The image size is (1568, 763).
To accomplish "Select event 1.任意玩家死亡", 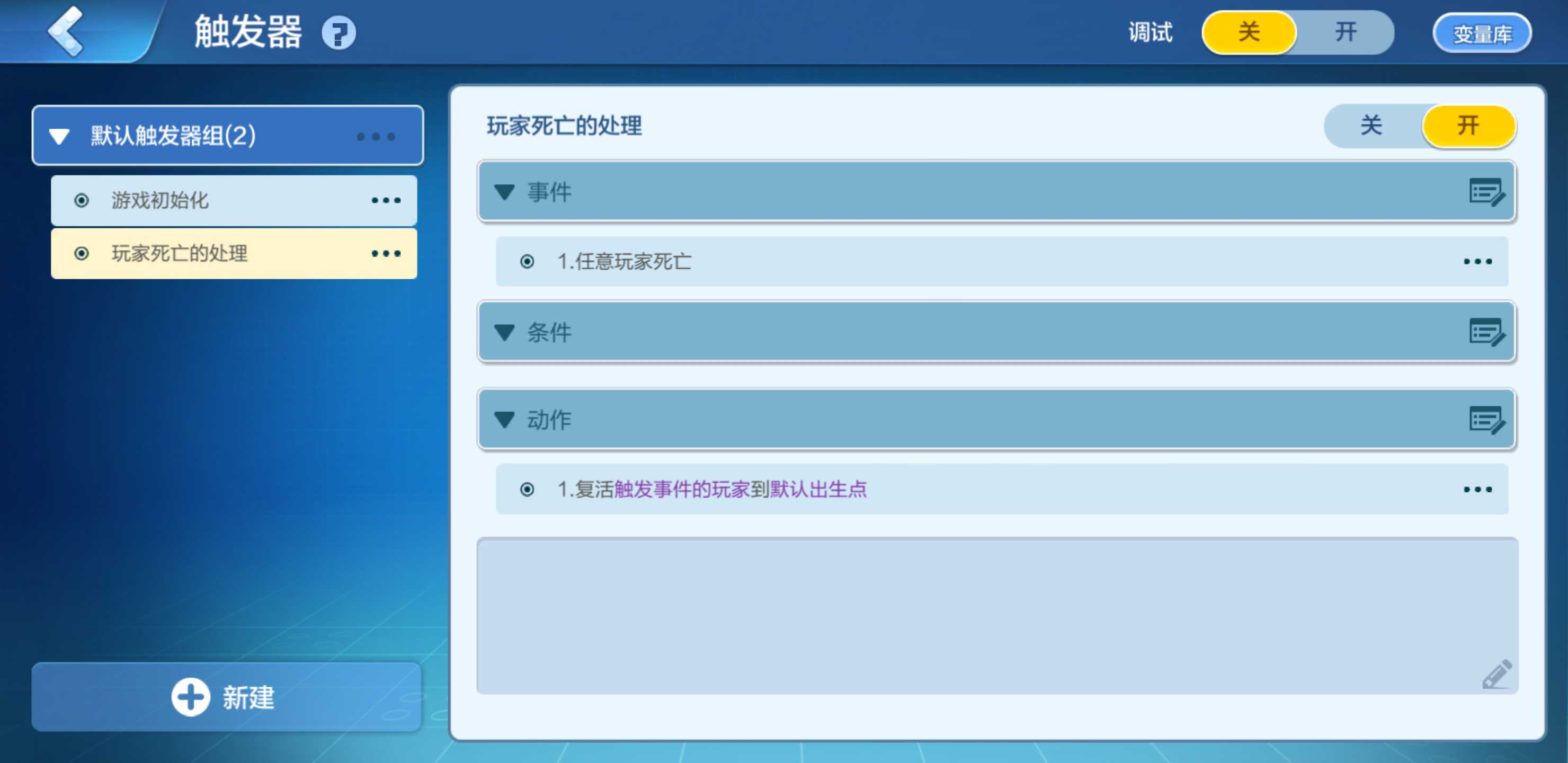I will click(1002, 261).
